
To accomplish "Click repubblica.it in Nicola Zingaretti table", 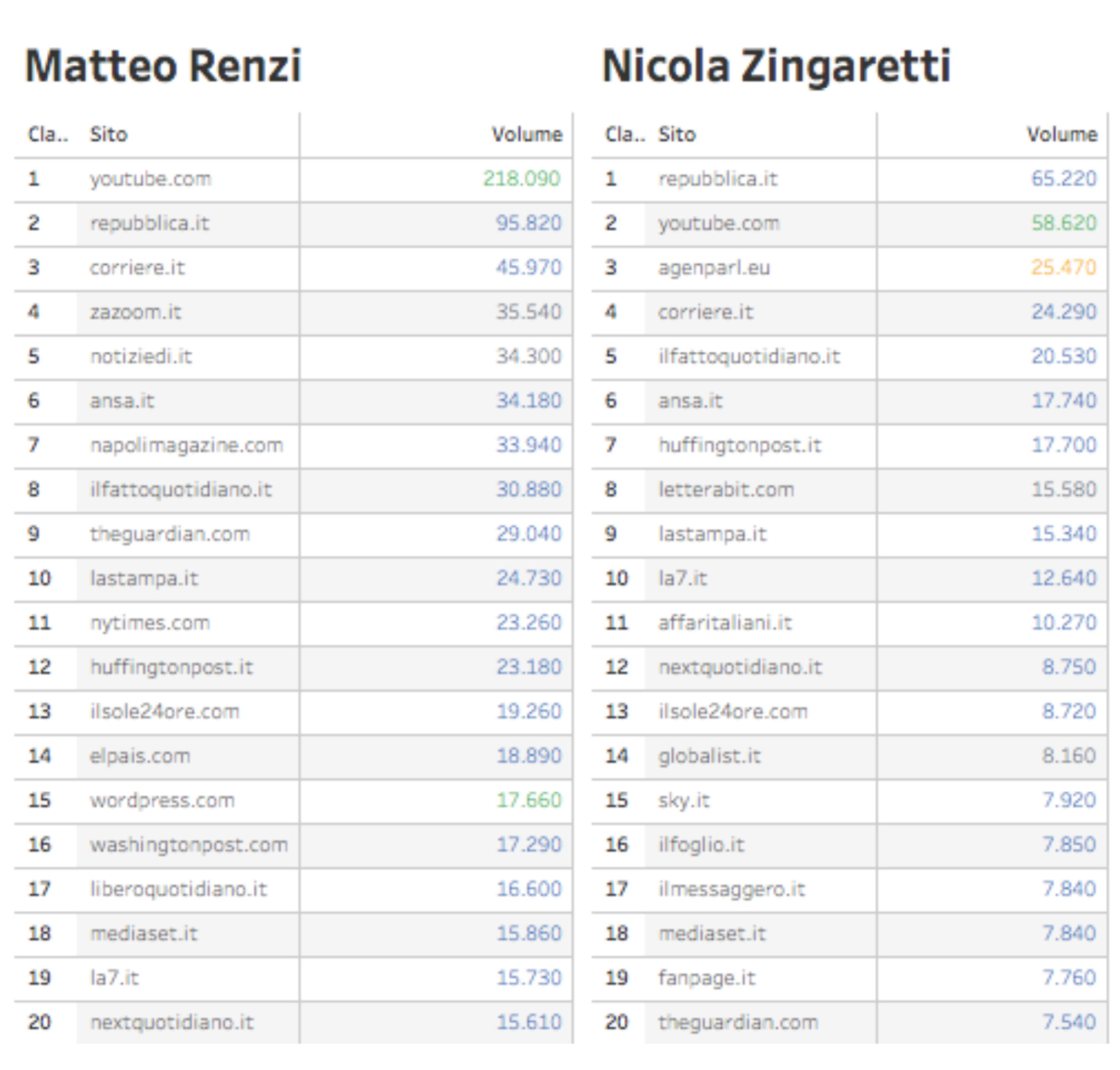I will [717, 179].
